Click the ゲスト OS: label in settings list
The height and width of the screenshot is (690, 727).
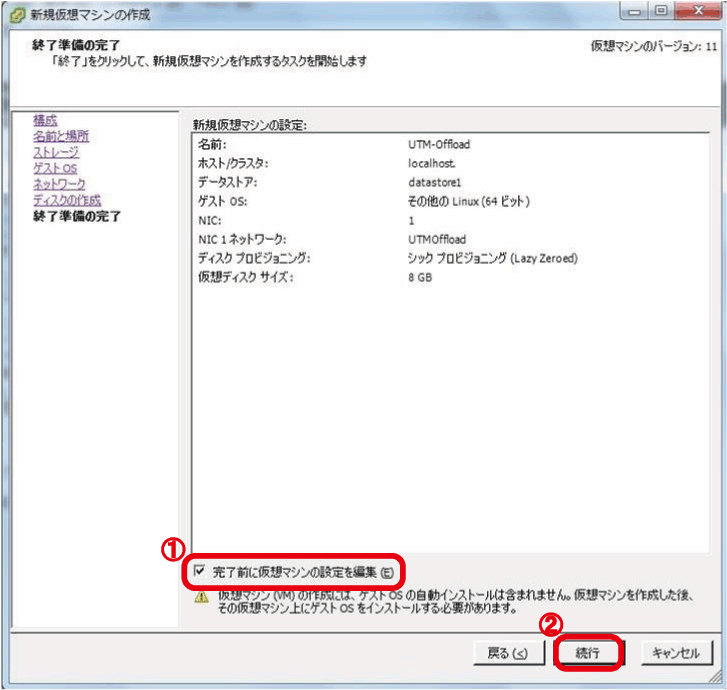click(x=223, y=201)
